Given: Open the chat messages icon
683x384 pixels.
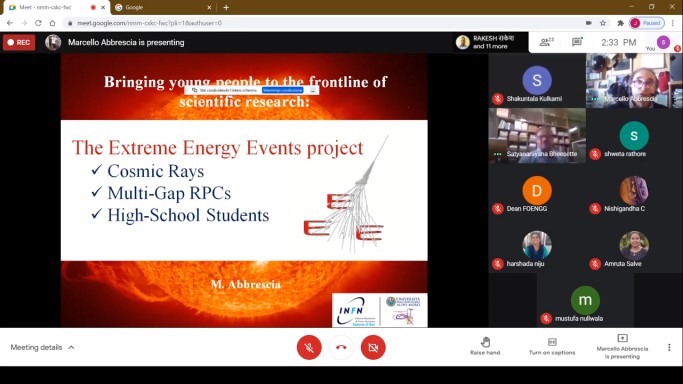Looking at the screenshot, I should click(577, 42).
